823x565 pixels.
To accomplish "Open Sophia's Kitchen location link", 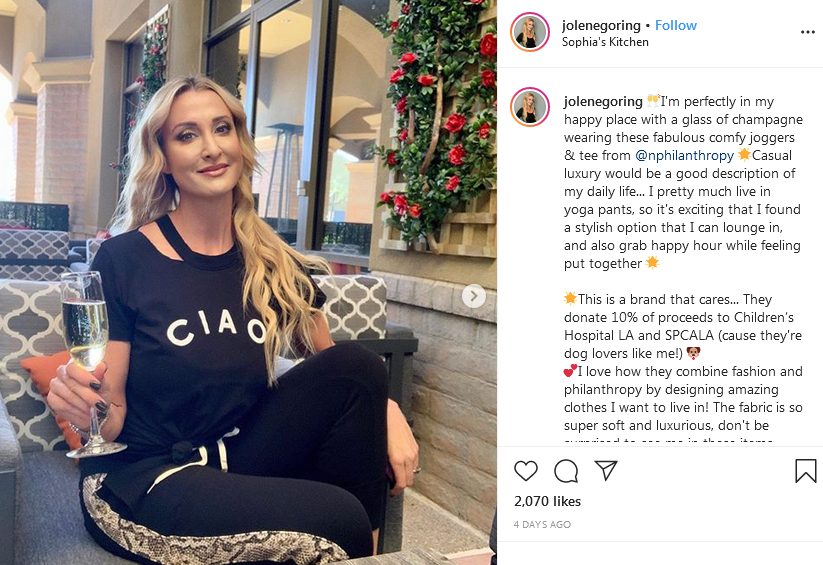I will (605, 42).
